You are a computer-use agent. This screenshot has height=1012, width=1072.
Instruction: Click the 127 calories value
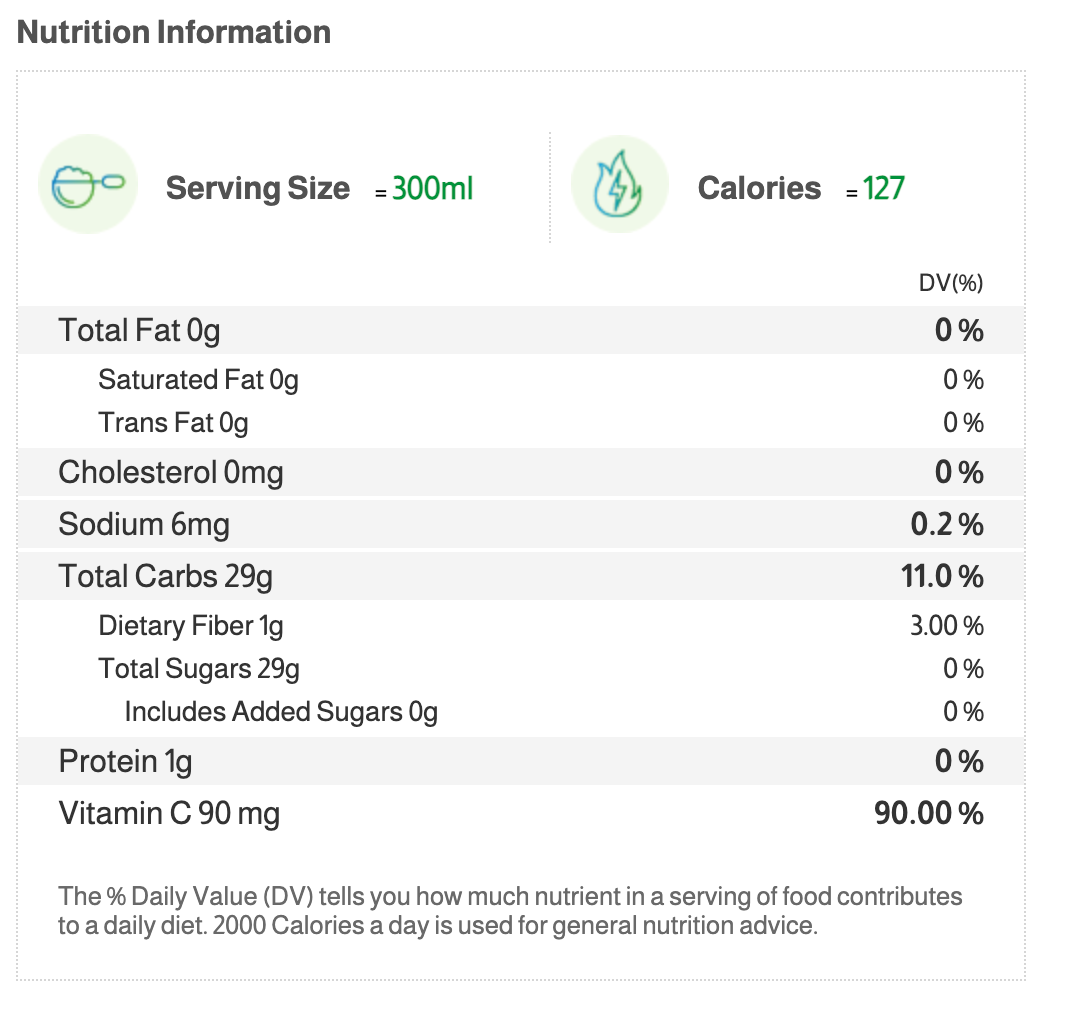tap(884, 188)
